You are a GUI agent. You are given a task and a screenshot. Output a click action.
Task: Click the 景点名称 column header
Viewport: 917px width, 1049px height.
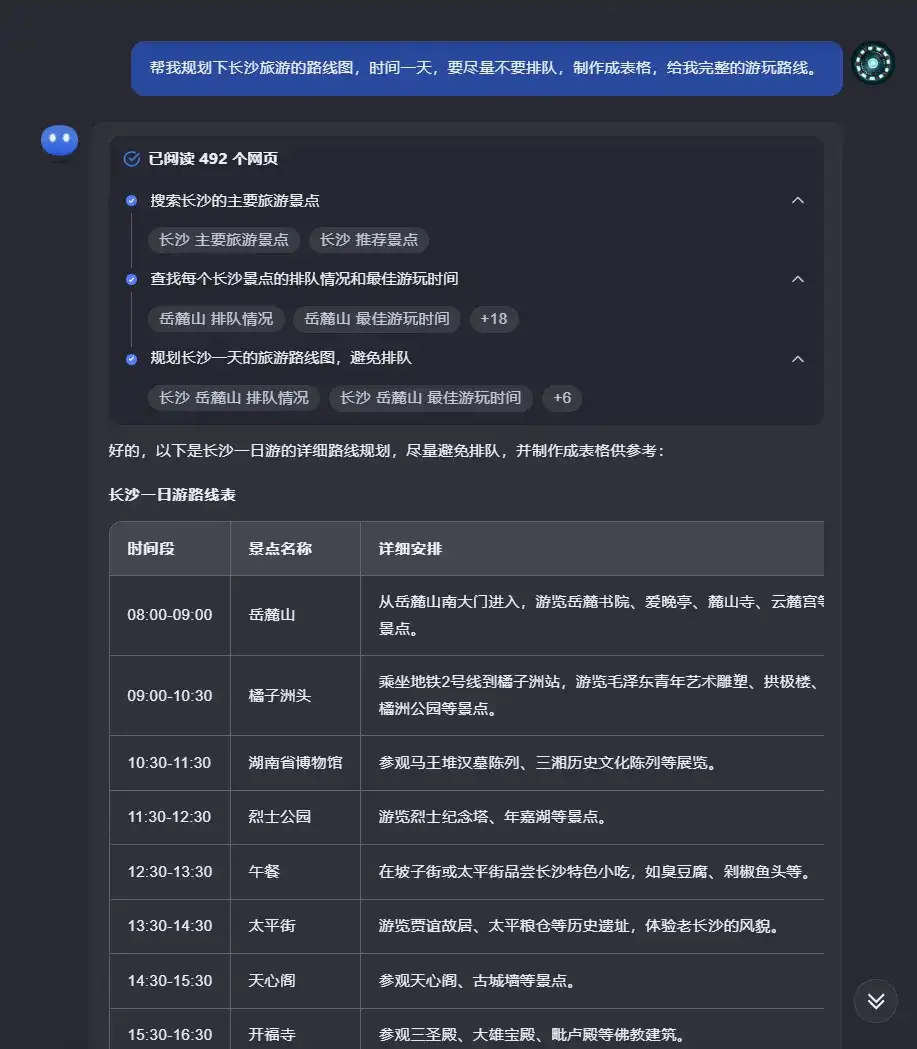pyautogui.click(x=295, y=549)
